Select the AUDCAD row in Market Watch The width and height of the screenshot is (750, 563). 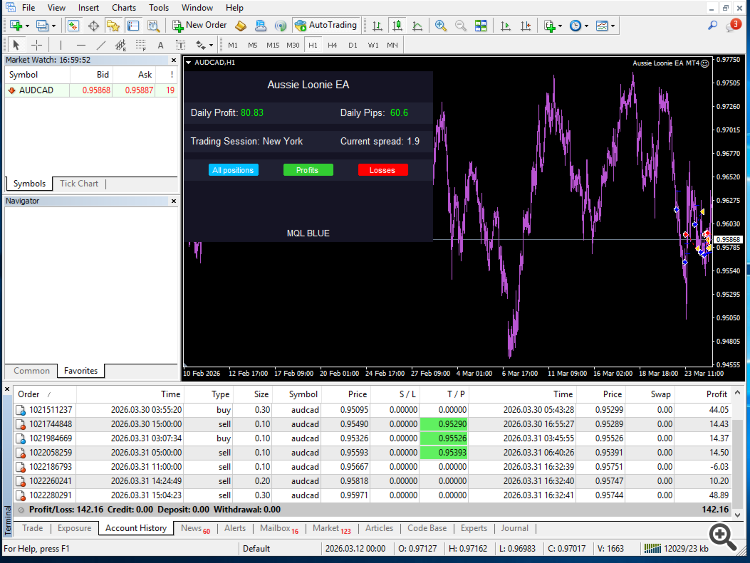point(91,90)
